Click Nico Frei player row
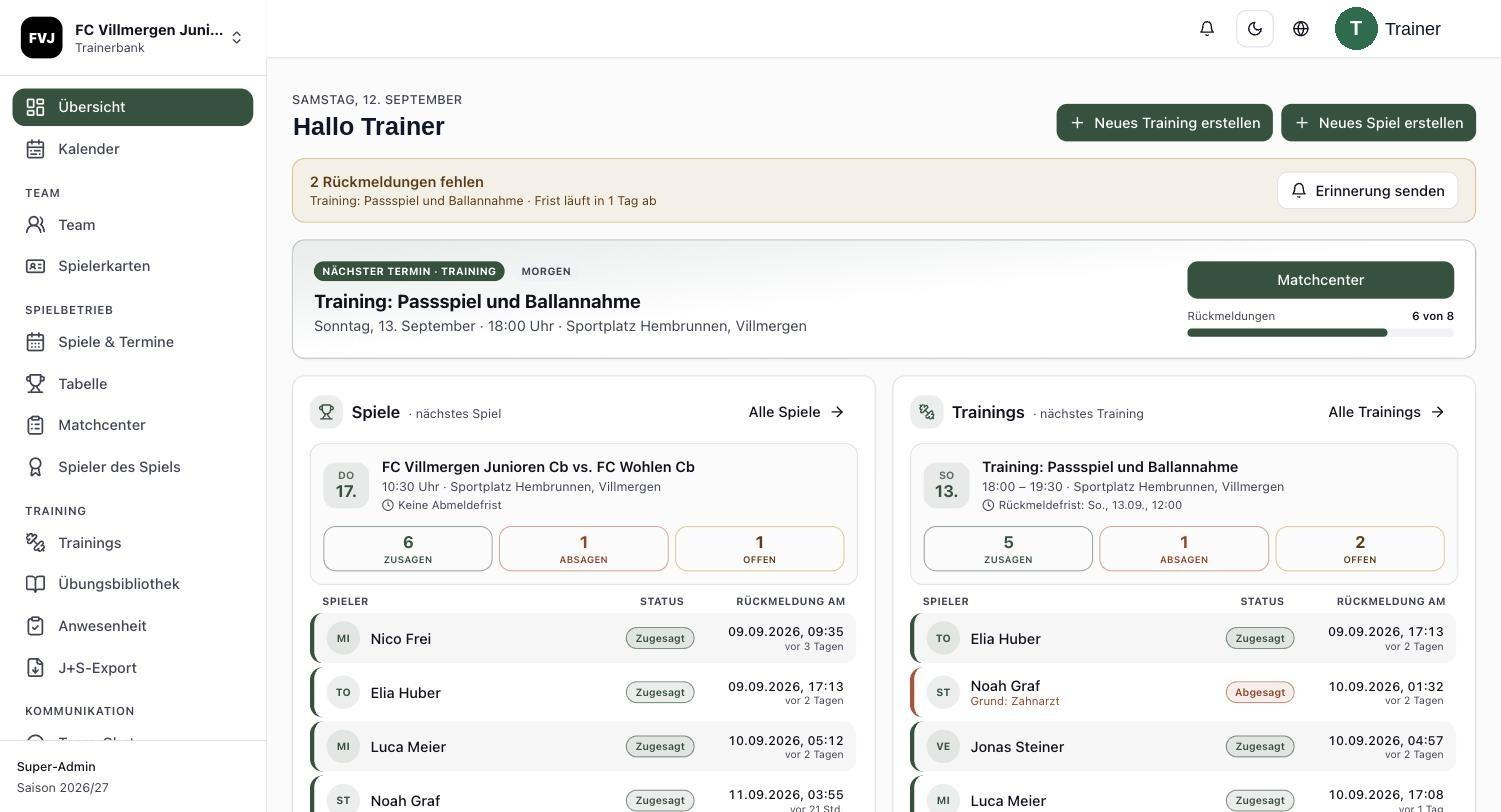Screen dimensions: 1501x812 (584, 638)
